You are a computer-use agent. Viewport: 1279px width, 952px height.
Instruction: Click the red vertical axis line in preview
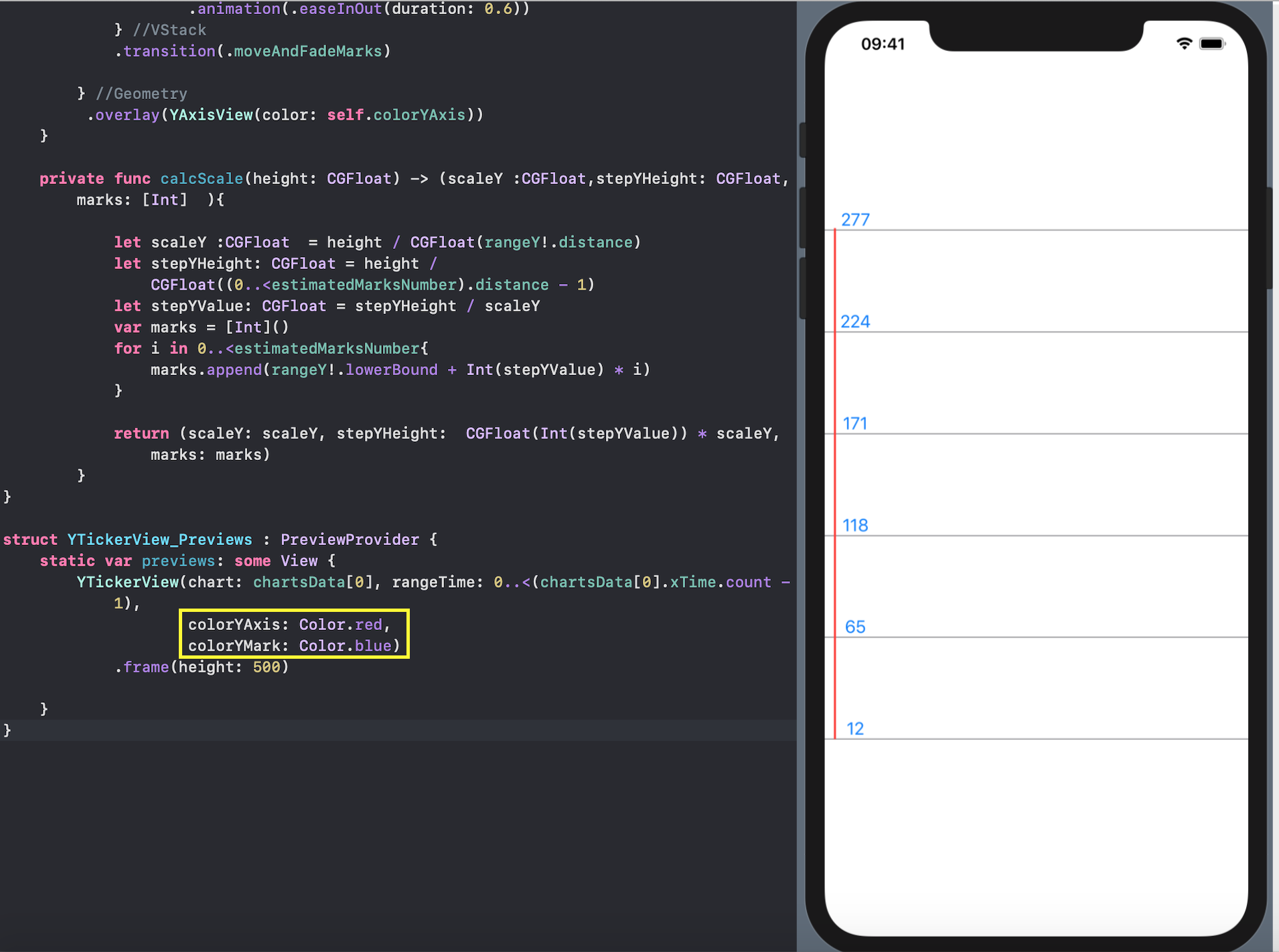point(836,469)
